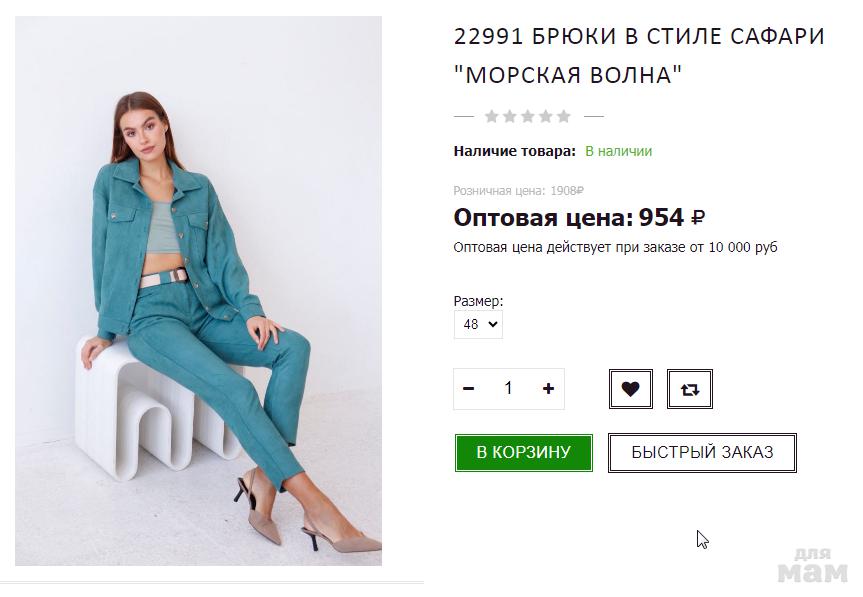Click the для мам watermark logo
The width and height of the screenshot is (863, 597).
(813, 566)
